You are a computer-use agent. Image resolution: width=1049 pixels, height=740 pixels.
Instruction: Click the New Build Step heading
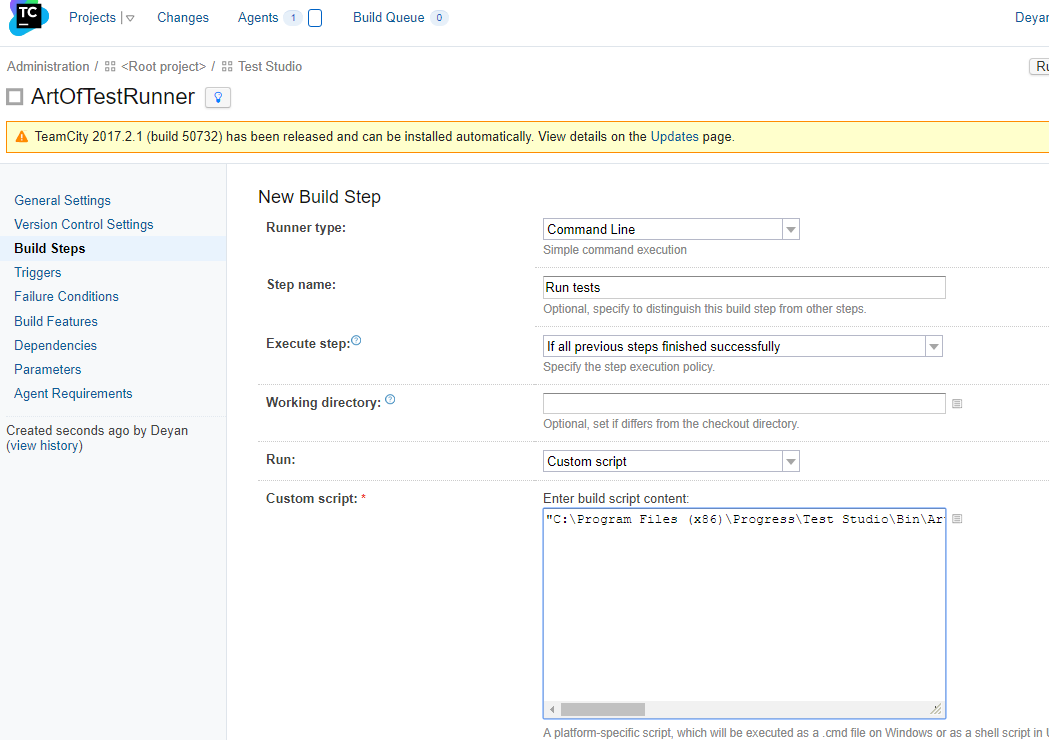pyautogui.click(x=319, y=197)
